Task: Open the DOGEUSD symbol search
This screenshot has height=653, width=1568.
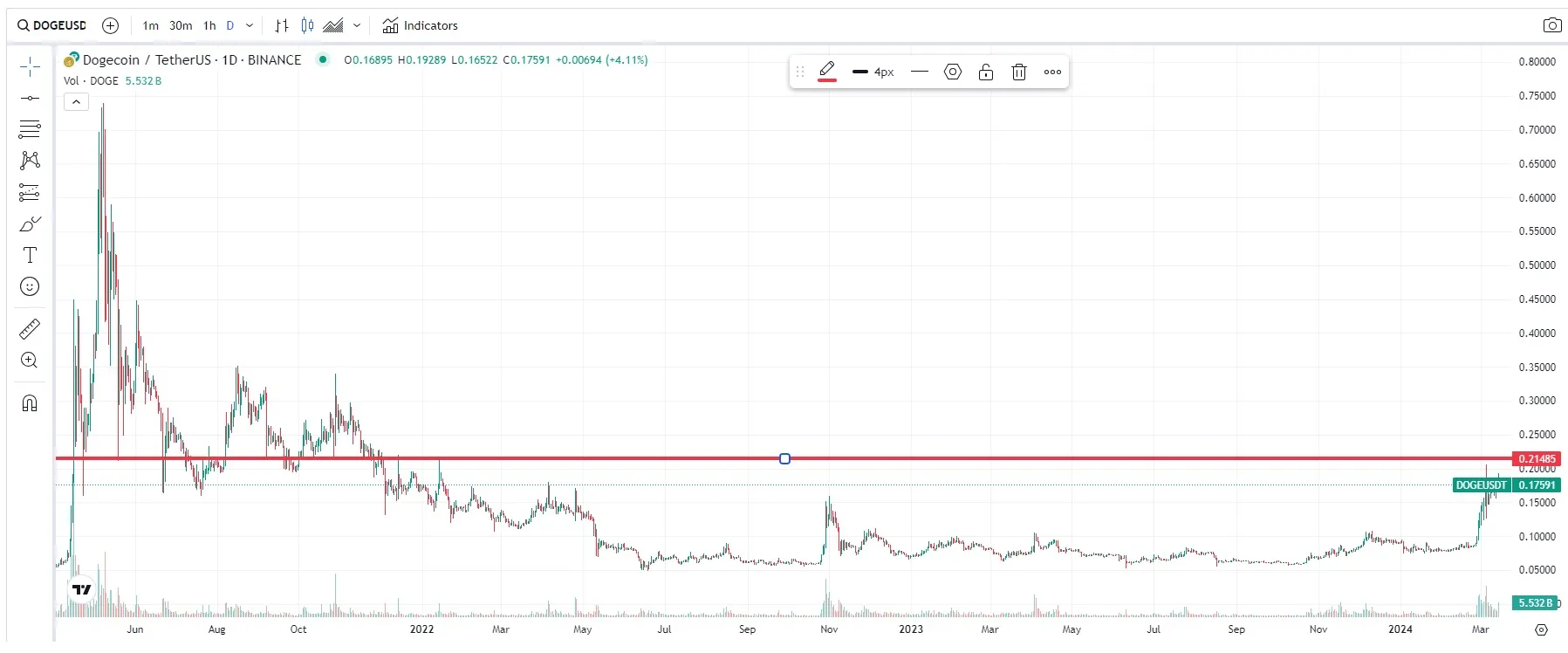Action: click(51, 25)
